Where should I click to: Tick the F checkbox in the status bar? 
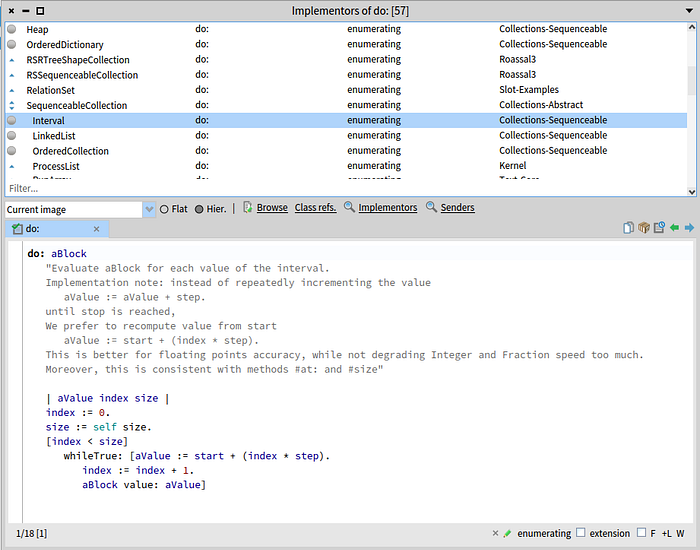[x=642, y=532]
